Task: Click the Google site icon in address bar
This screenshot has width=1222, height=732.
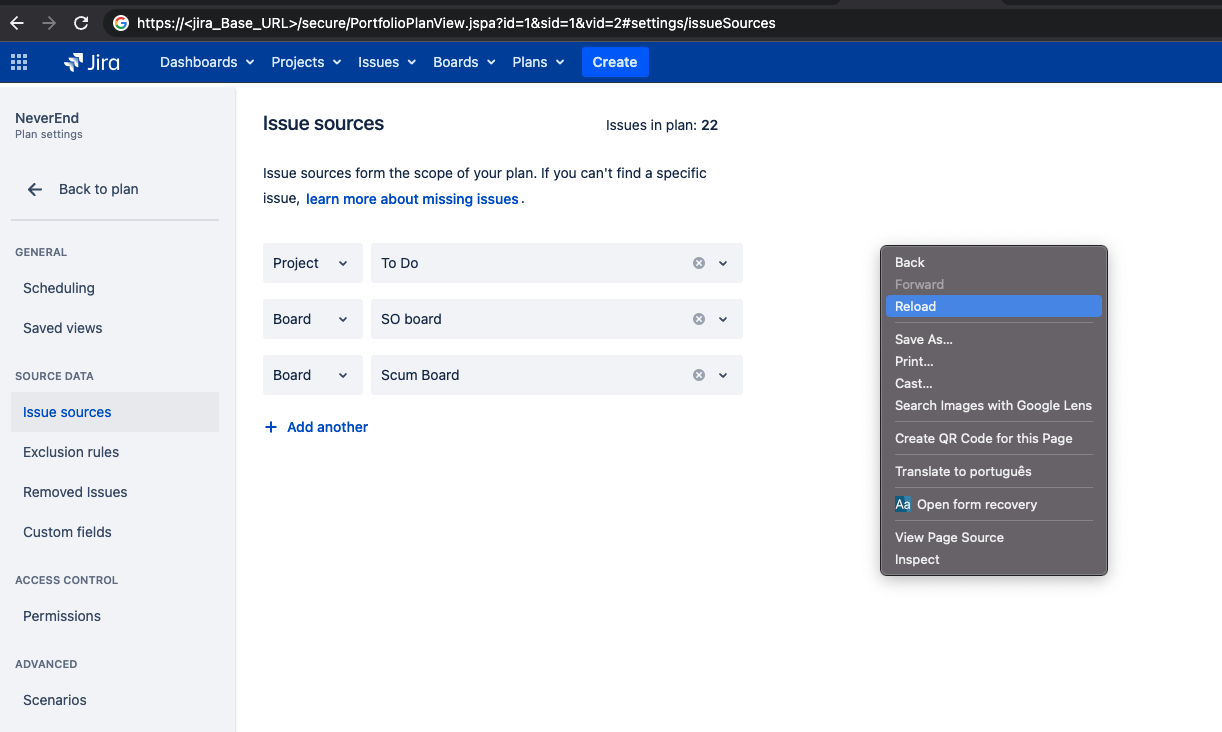Action: click(121, 22)
